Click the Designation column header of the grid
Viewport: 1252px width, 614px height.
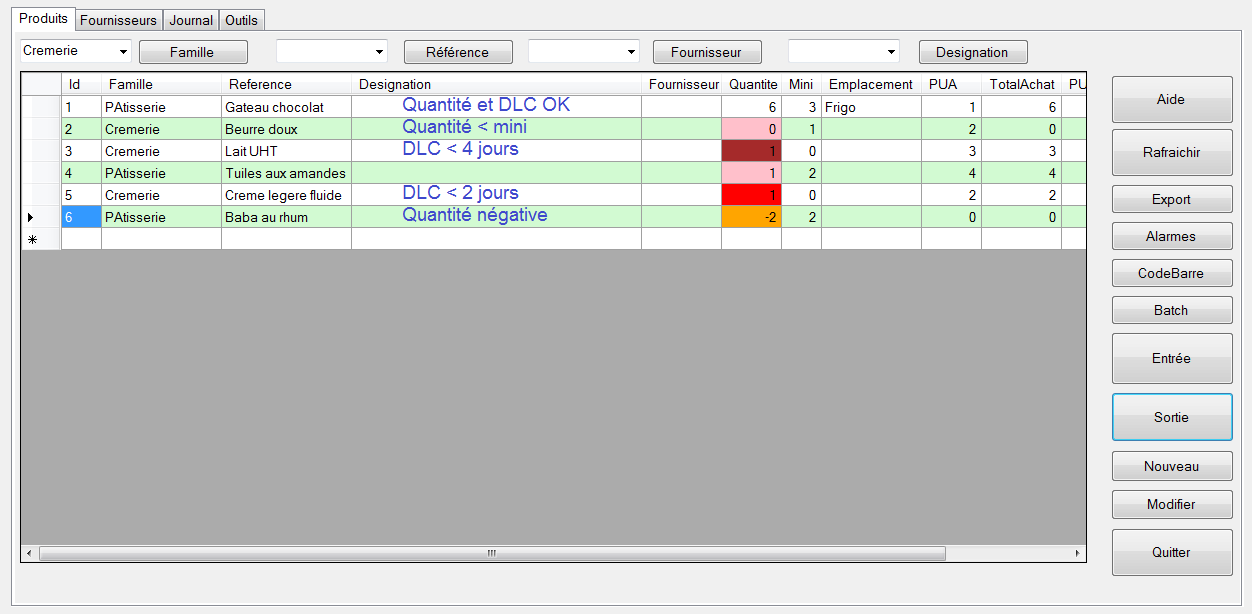click(496, 84)
